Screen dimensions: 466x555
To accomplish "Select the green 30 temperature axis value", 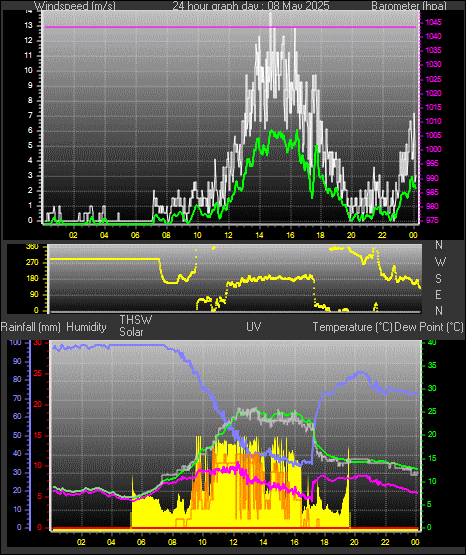I will pos(432,388).
